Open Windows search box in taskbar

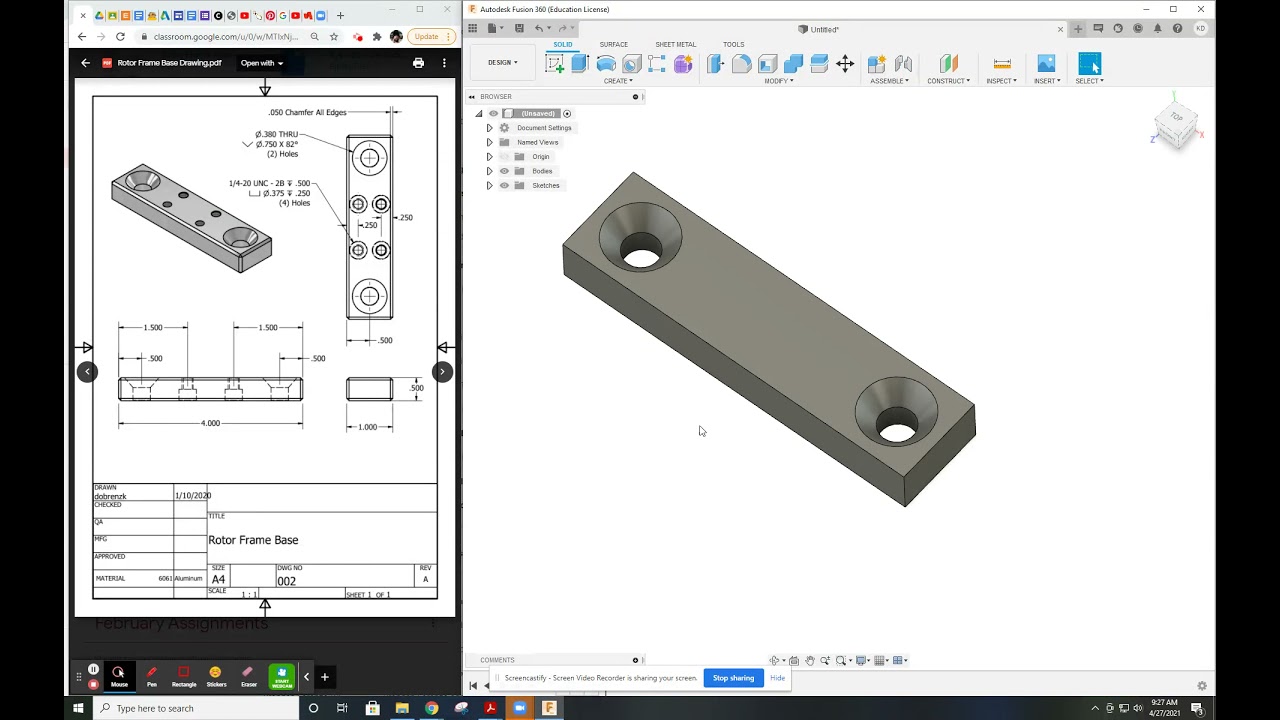(197, 708)
